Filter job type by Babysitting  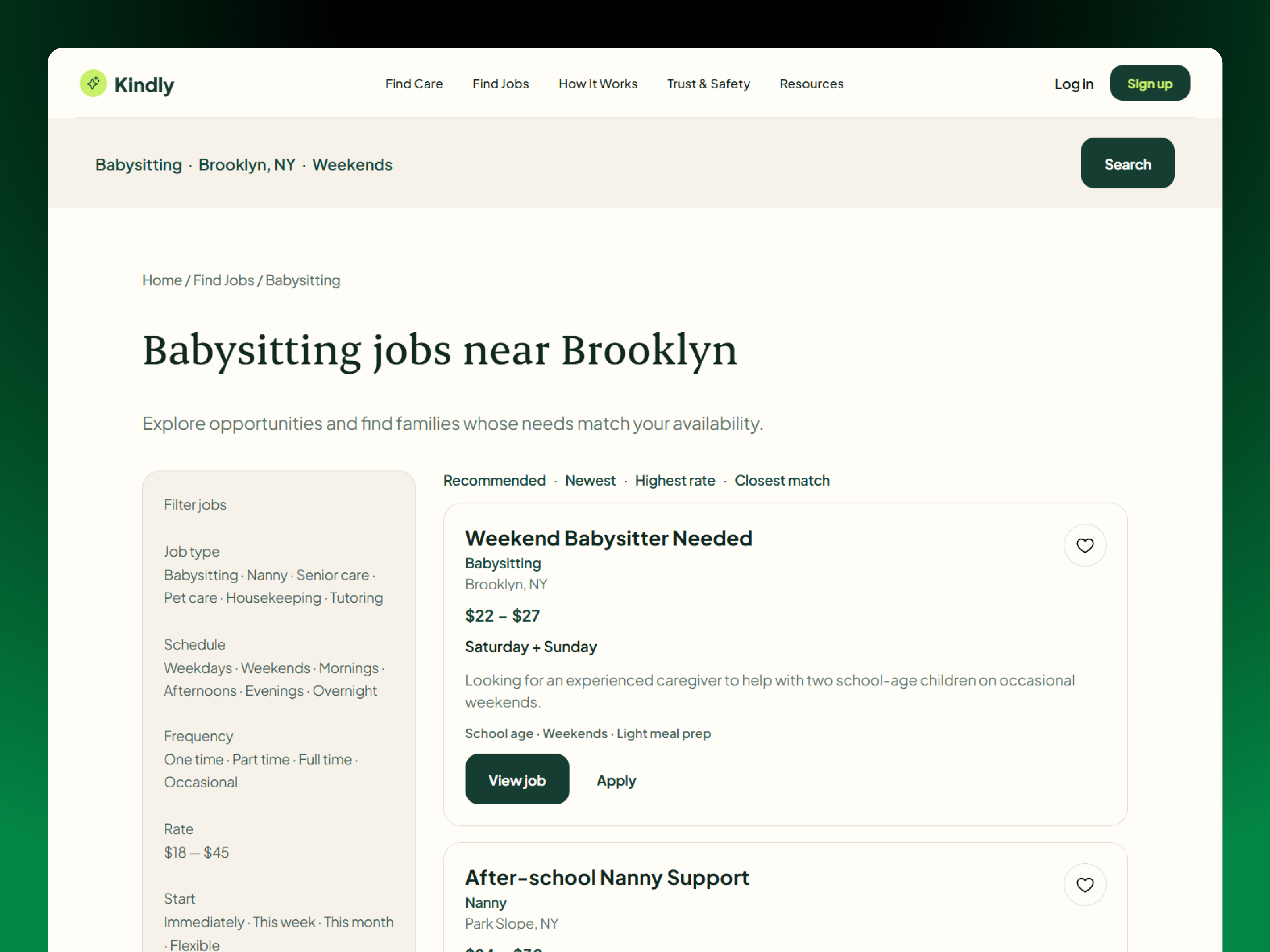(x=200, y=575)
